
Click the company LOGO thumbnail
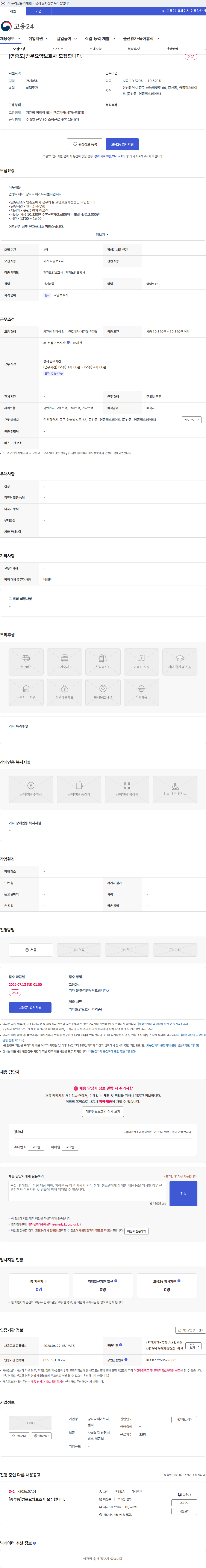[30, 1423]
